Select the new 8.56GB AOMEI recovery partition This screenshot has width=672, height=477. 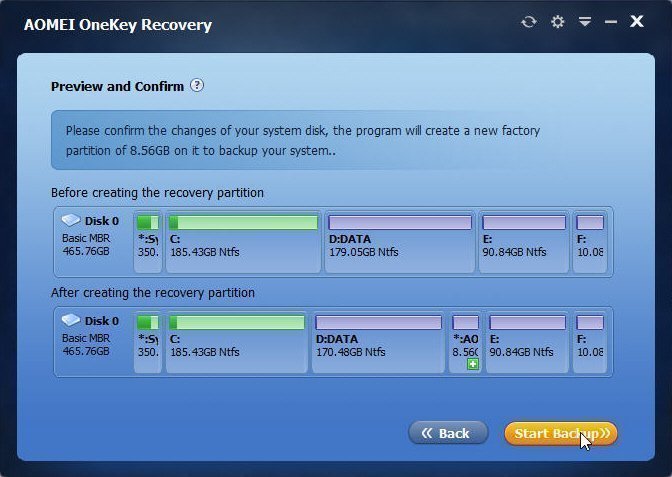465,342
